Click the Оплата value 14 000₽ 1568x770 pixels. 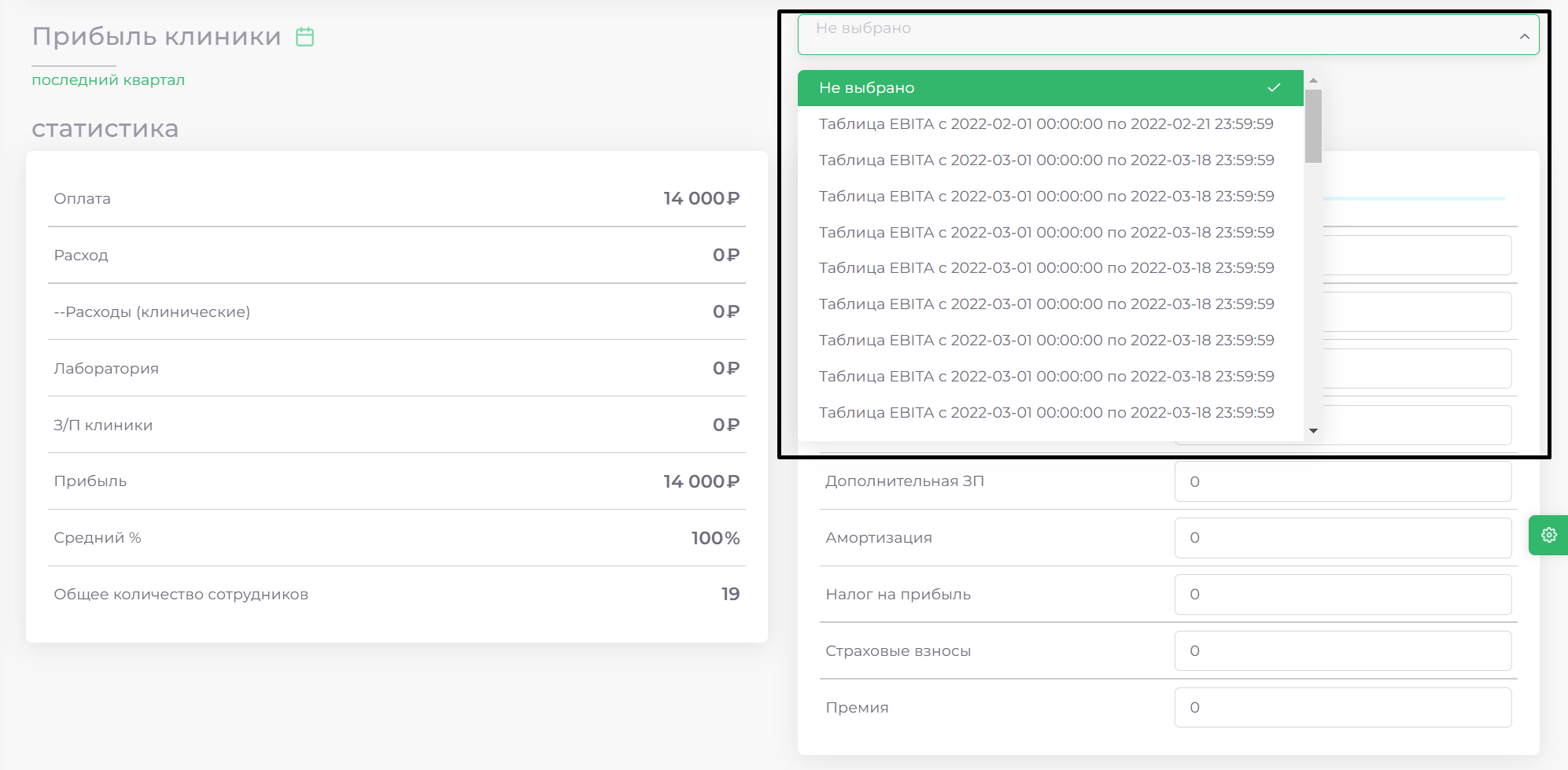(702, 198)
